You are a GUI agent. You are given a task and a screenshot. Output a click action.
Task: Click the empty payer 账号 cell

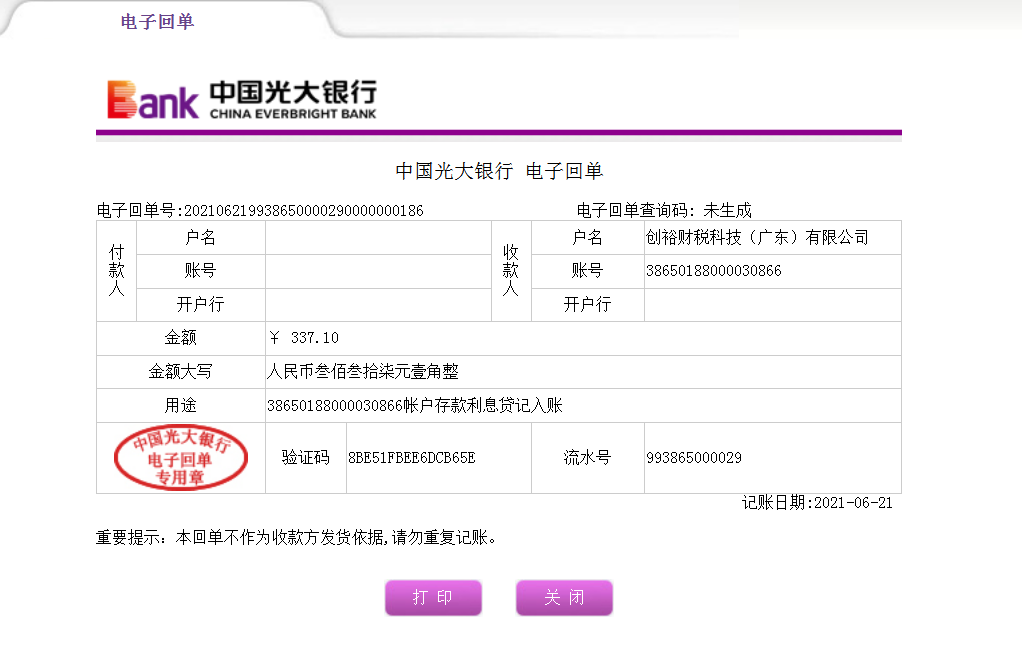[378, 271]
